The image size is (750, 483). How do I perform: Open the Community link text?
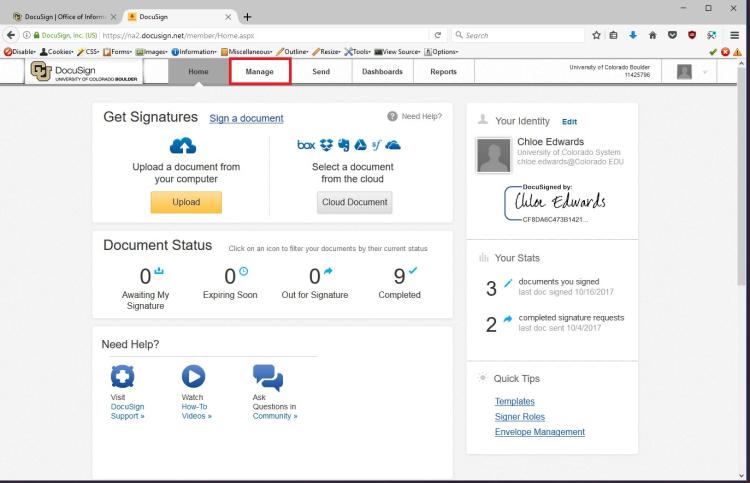point(275,416)
